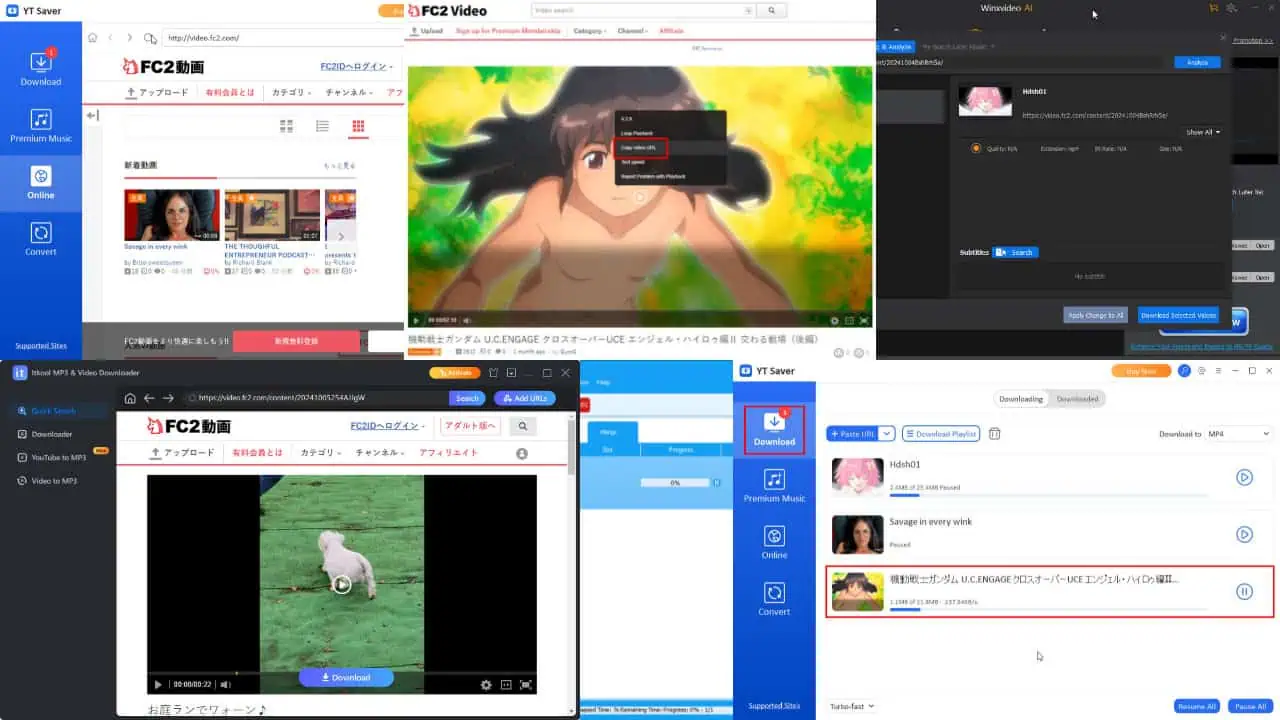
Task: Expand Category menu on FC2 Video page
Action: point(588,31)
